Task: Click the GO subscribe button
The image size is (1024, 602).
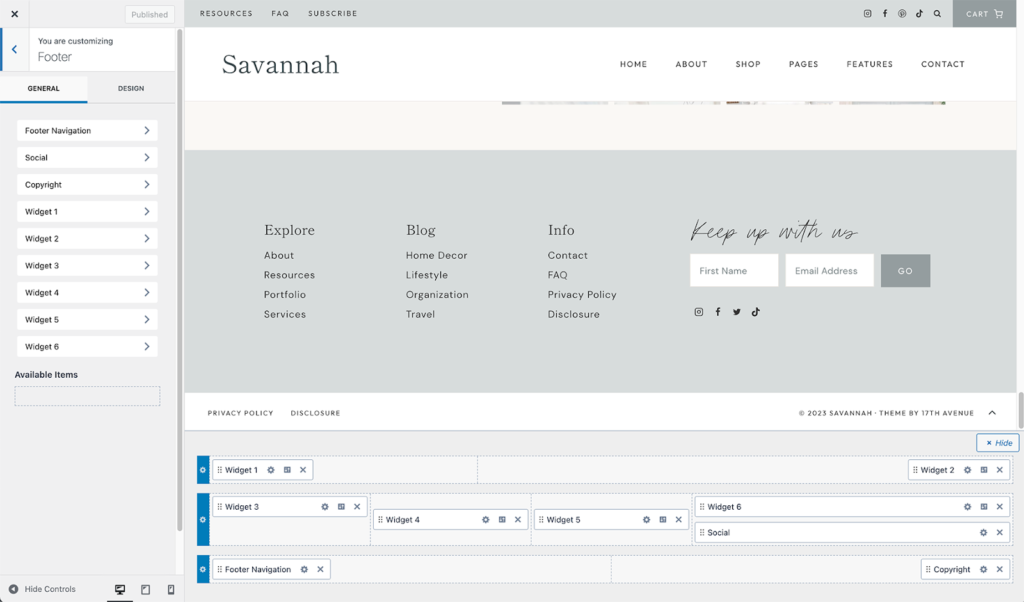Action: click(x=905, y=271)
